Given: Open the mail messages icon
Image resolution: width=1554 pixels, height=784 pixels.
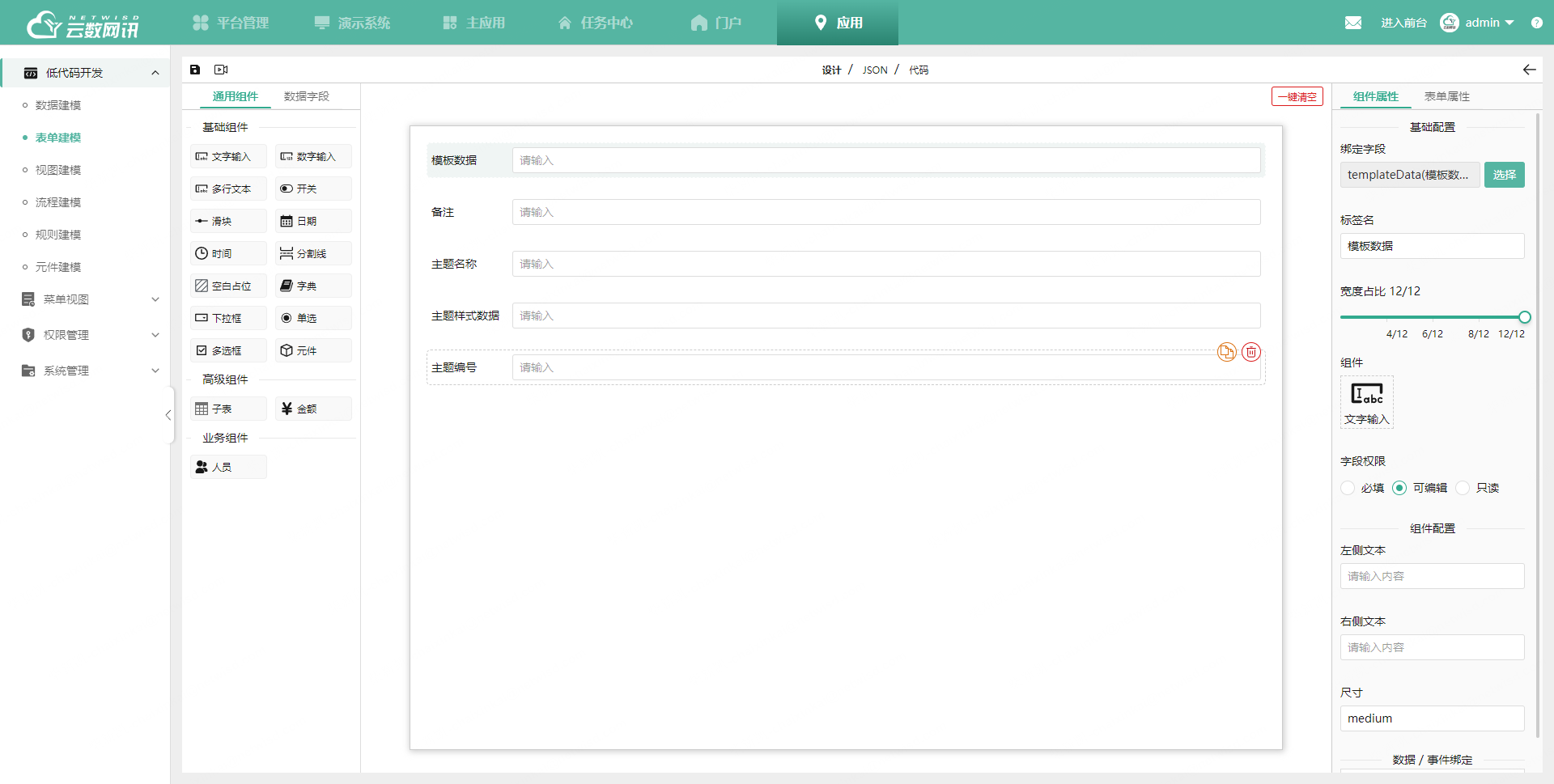Looking at the screenshot, I should click(1353, 23).
